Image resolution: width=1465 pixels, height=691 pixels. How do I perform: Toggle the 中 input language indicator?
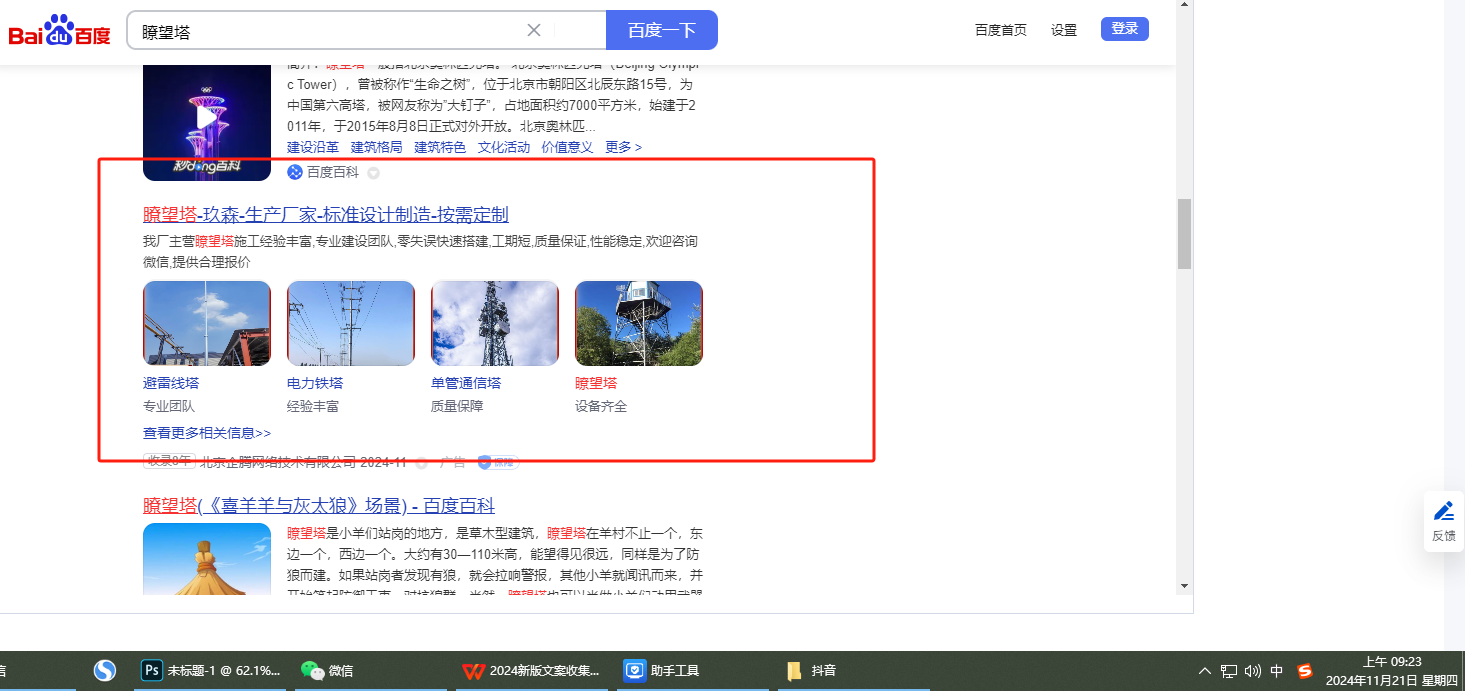coord(1277,671)
